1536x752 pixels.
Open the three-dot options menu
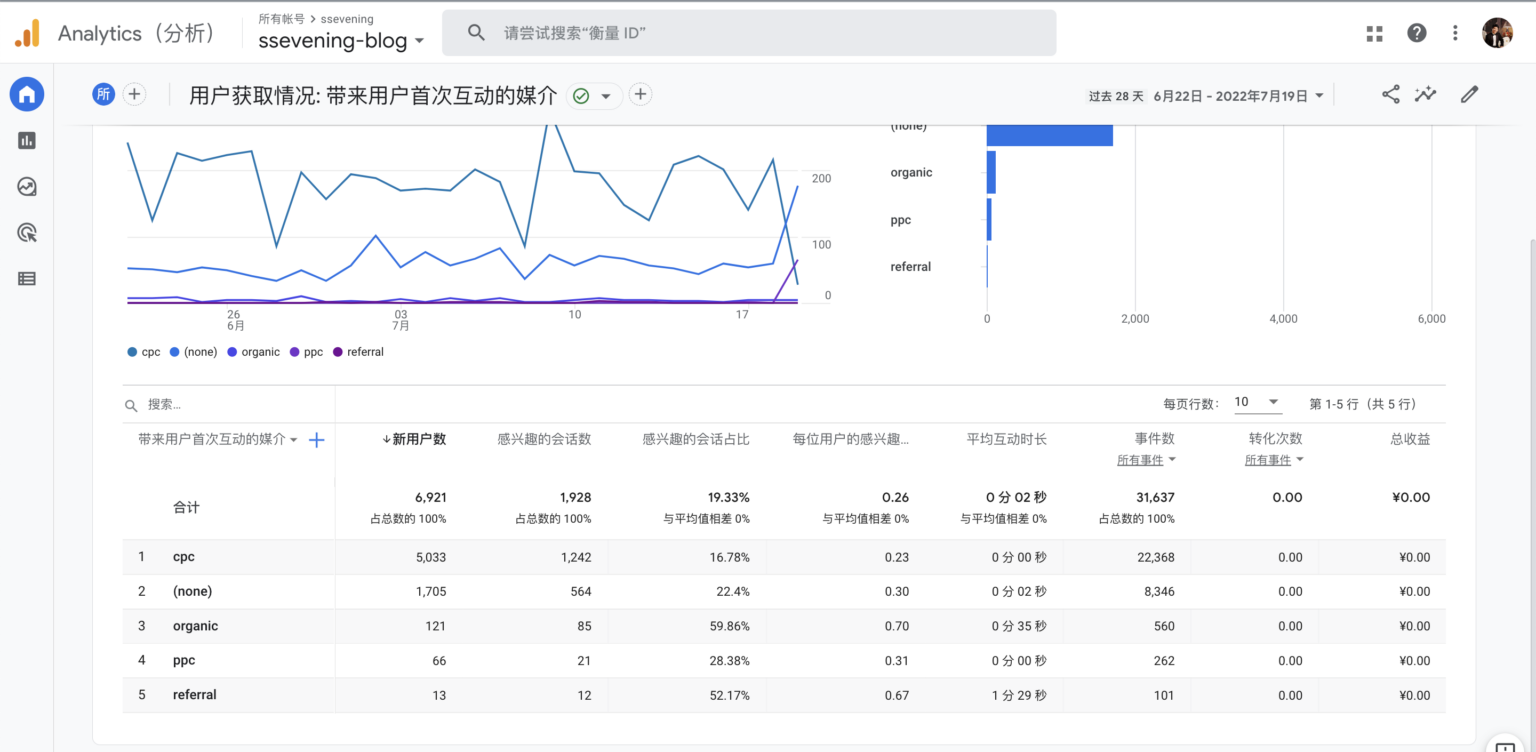pos(1455,32)
